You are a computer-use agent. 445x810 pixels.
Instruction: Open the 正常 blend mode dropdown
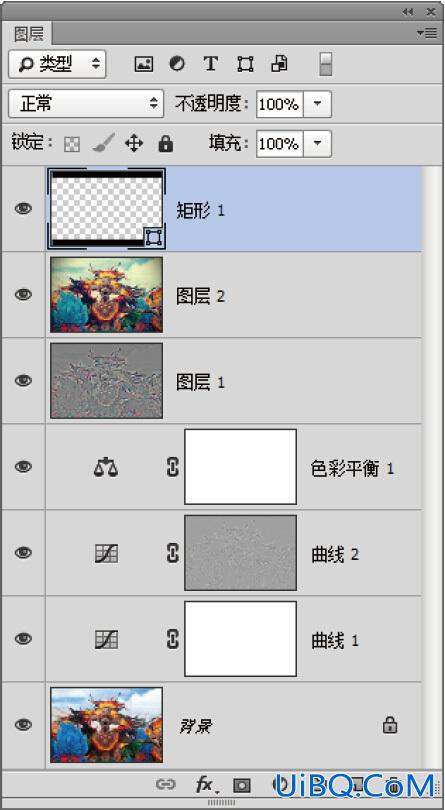(86, 104)
